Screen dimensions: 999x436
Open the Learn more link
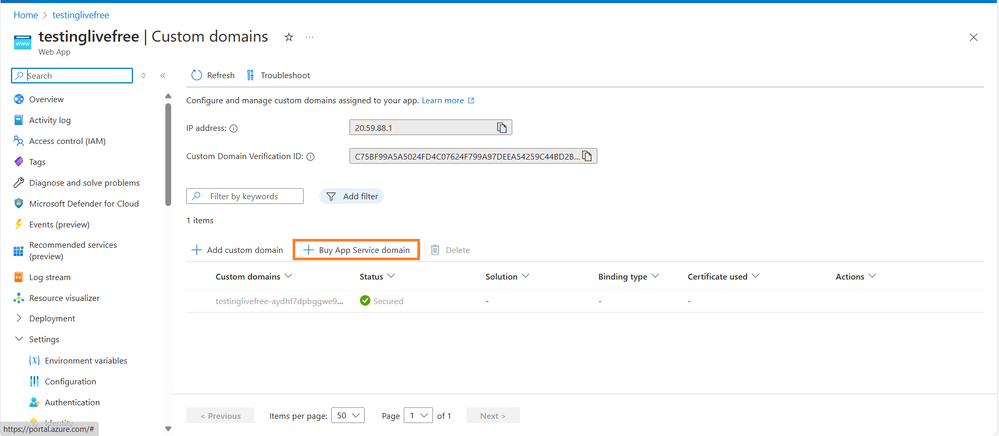pos(448,101)
